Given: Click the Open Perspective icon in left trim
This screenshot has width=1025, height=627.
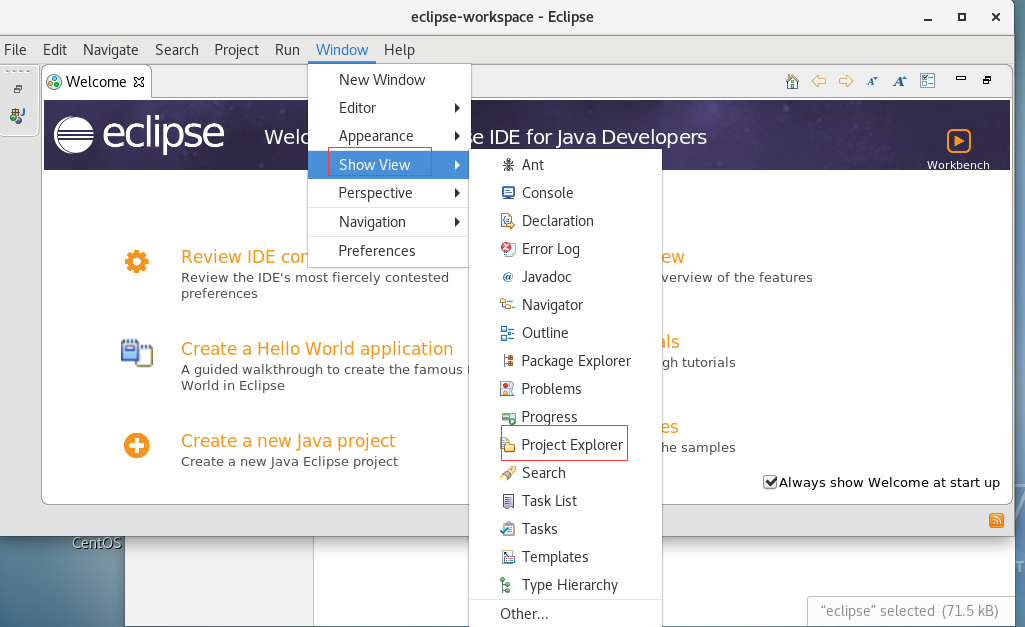Looking at the screenshot, I should point(18,116).
